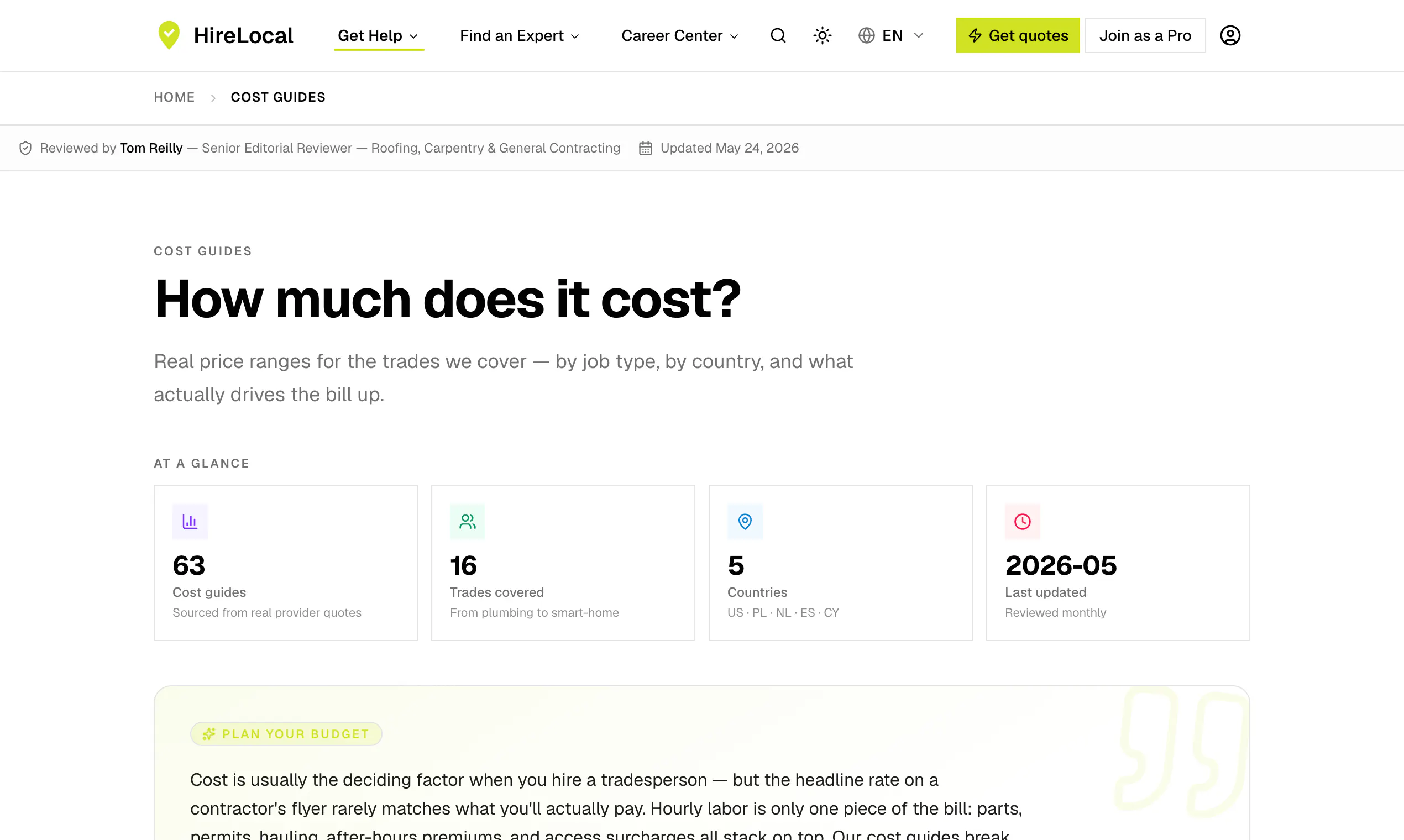Open reviewer Tom Reilly's name
The width and height of the screenshot is (1404, 840).
coord(151,148)
